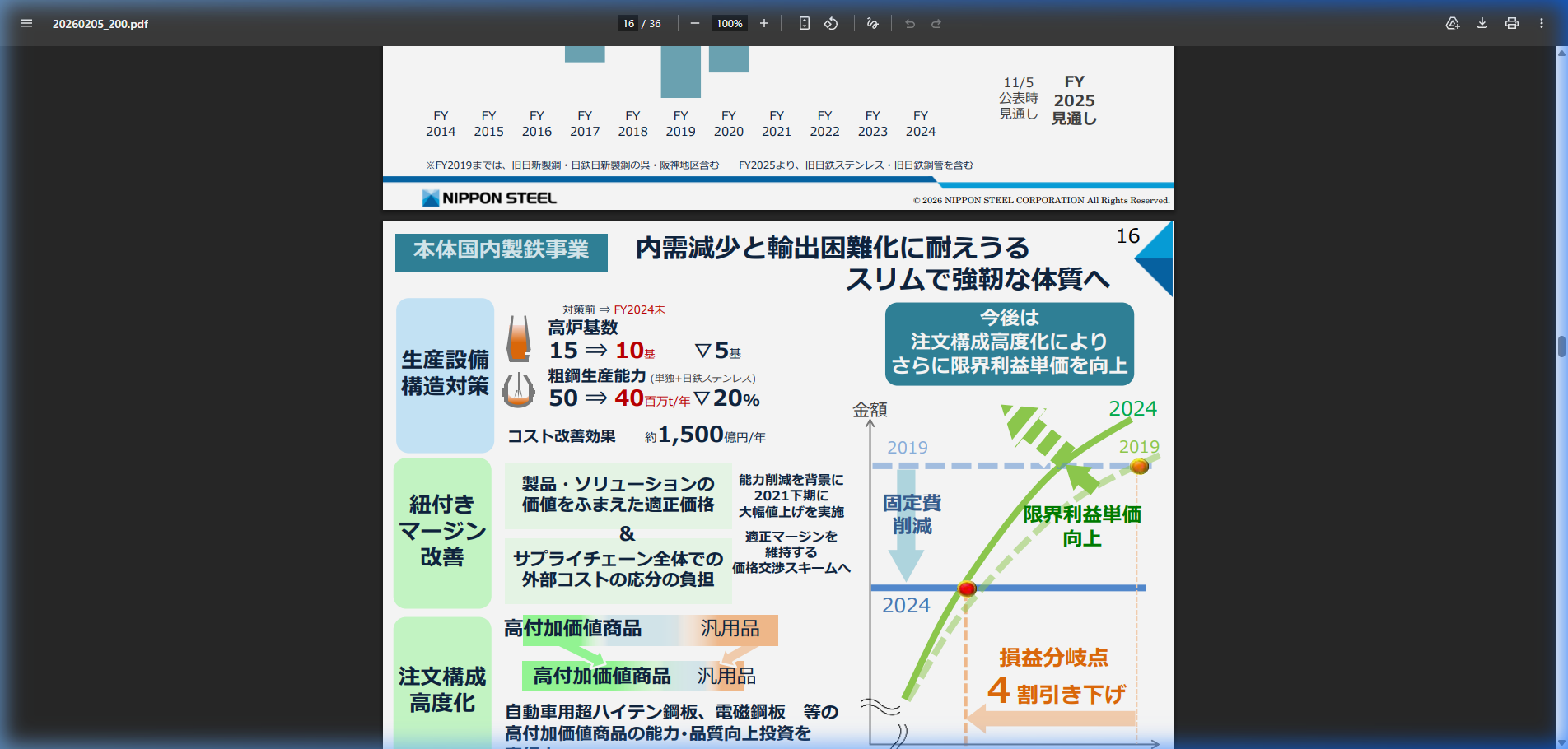
Task: Redo the undone annotation
Action: 936,23
